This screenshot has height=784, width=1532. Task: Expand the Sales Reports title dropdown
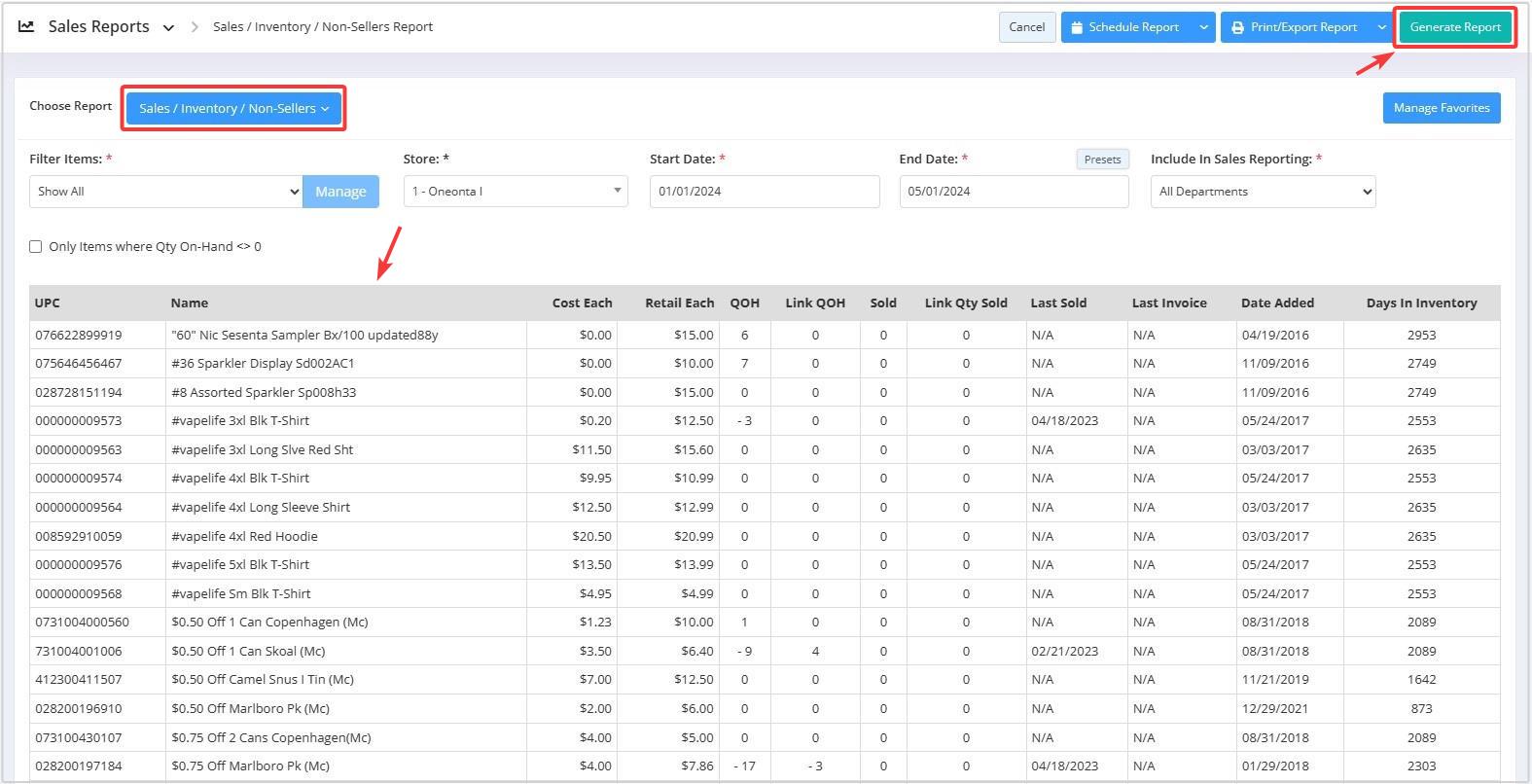pos(168,27)
